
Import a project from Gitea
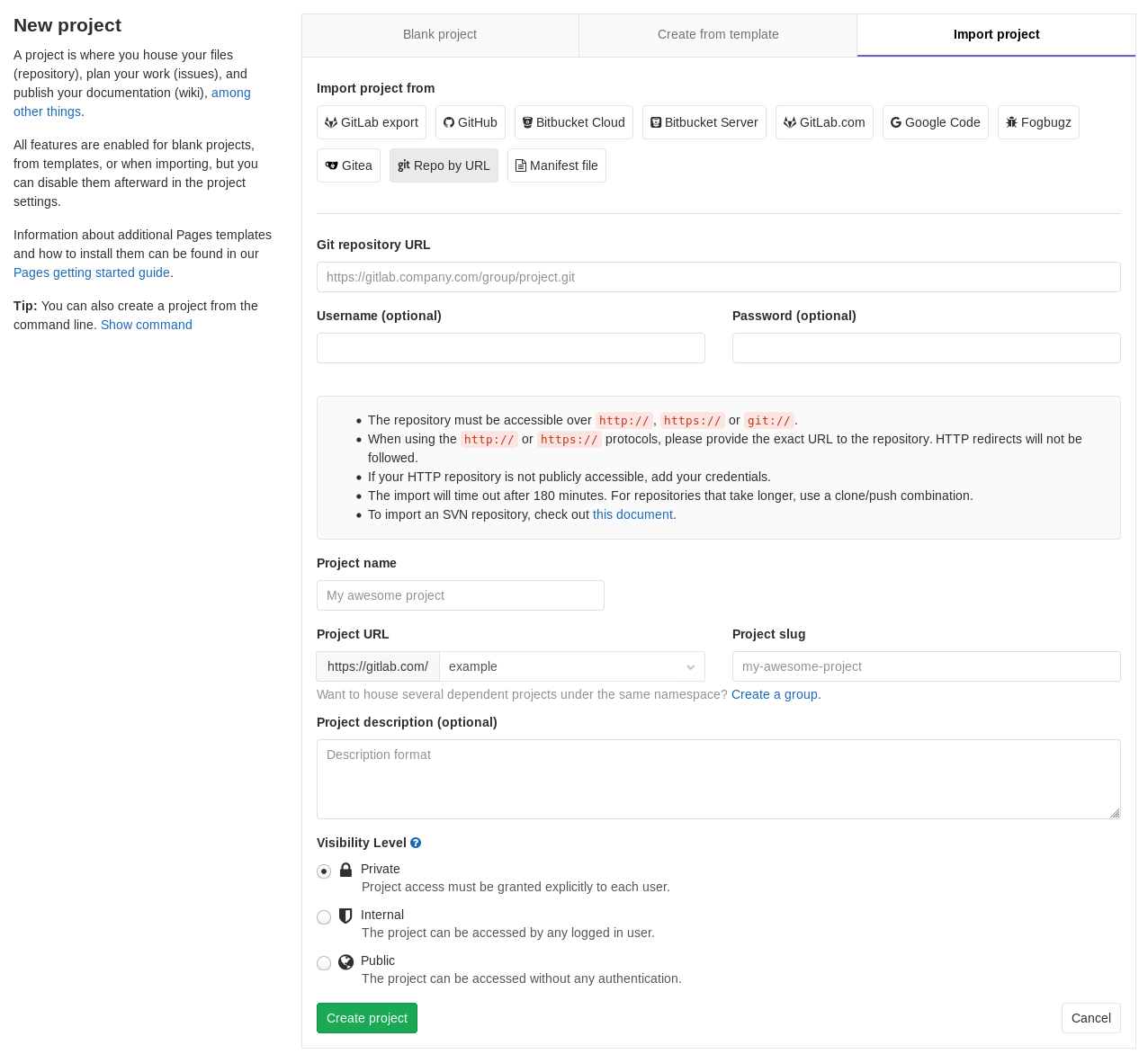tap(348, 165)
